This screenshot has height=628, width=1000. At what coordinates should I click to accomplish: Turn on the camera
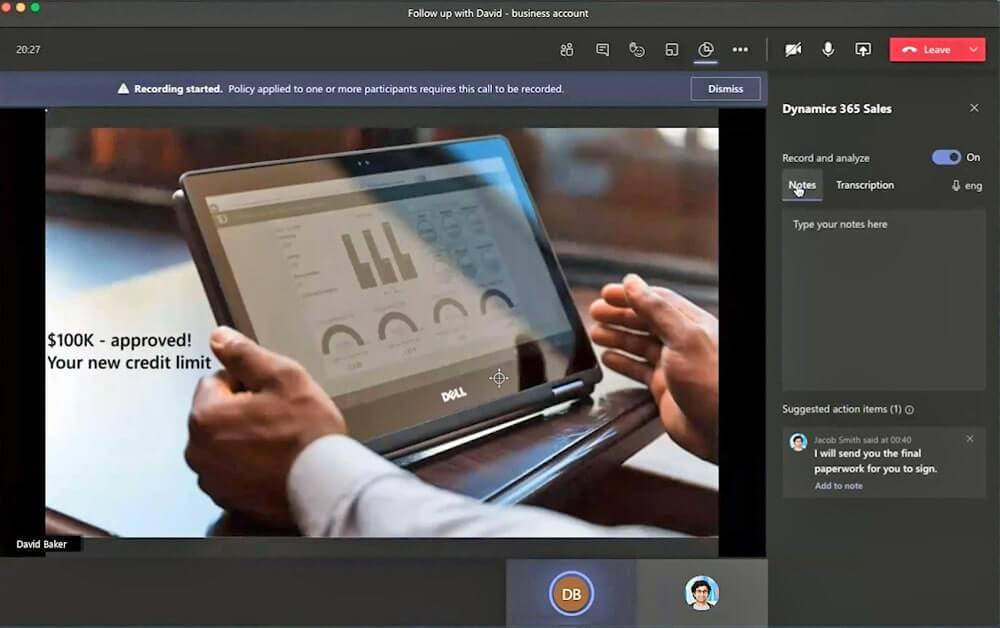point(793,49)
